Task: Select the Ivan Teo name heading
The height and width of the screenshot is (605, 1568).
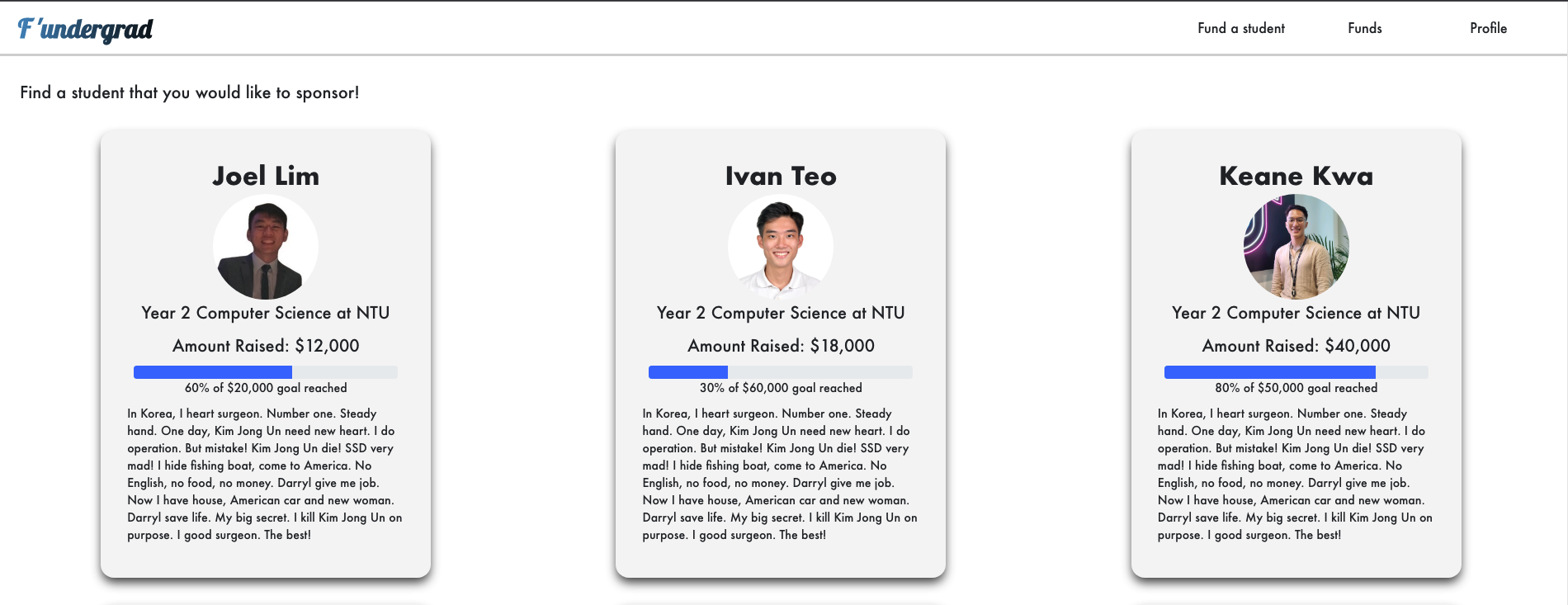Action: 781,176
